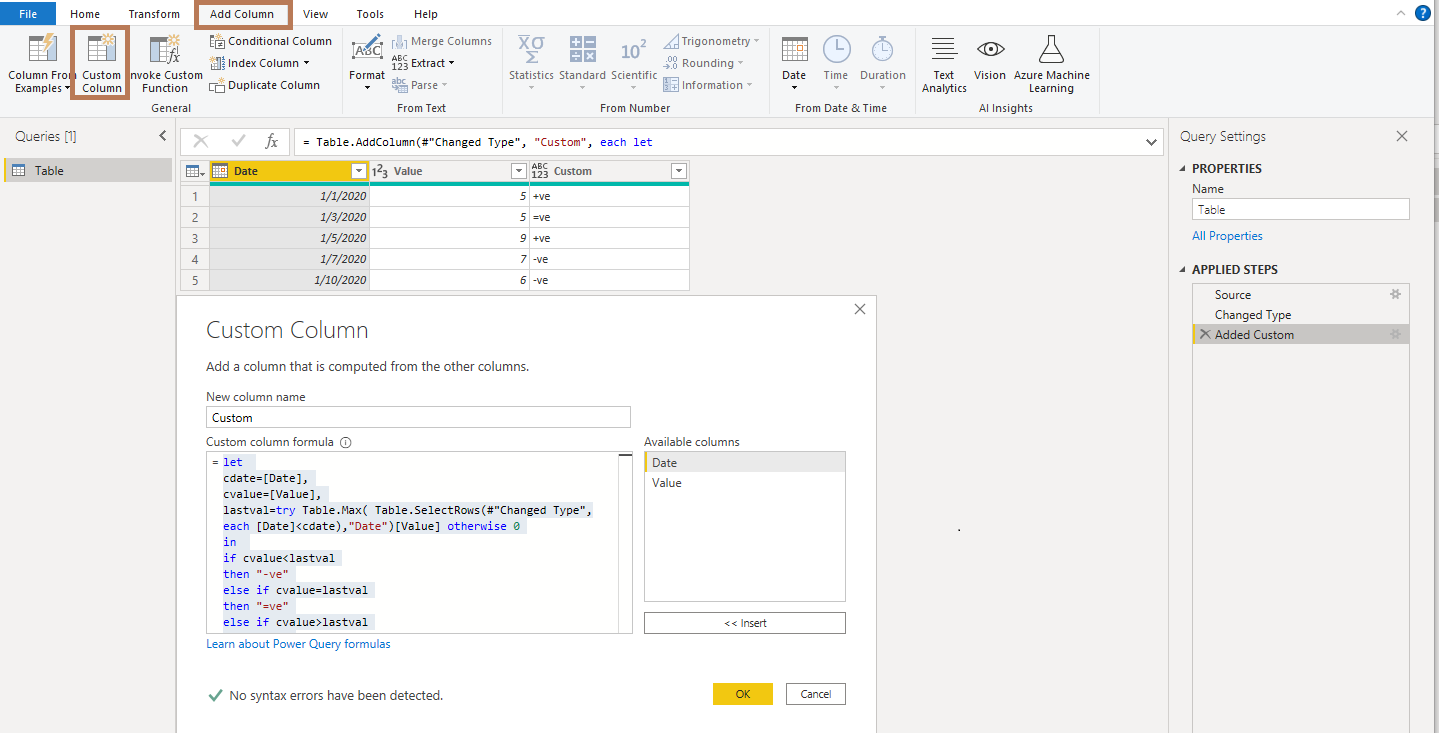
Task: Close the Query Settings pane
Action: tap(1402, 136)
